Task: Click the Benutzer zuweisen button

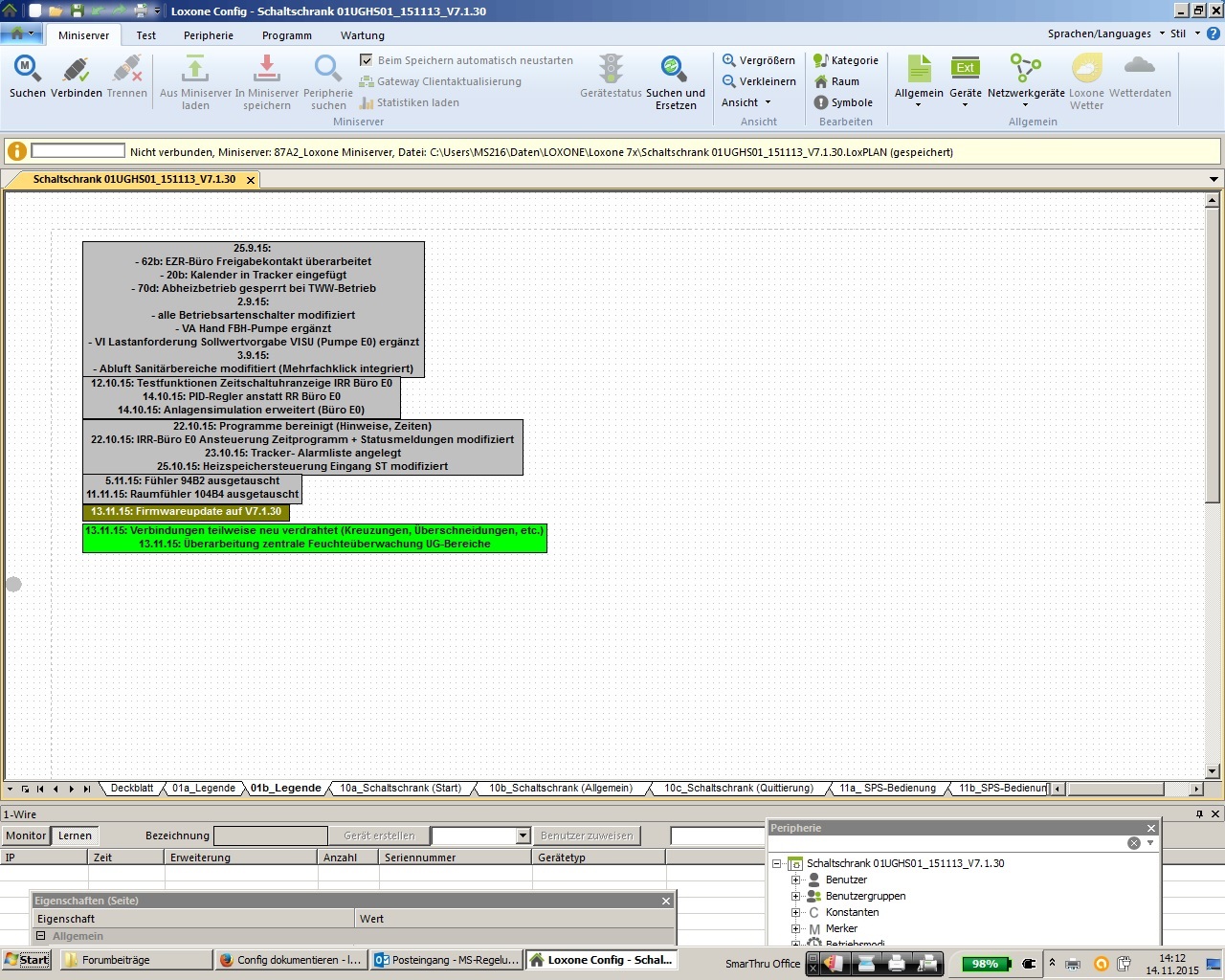Action: click(587, 835)
